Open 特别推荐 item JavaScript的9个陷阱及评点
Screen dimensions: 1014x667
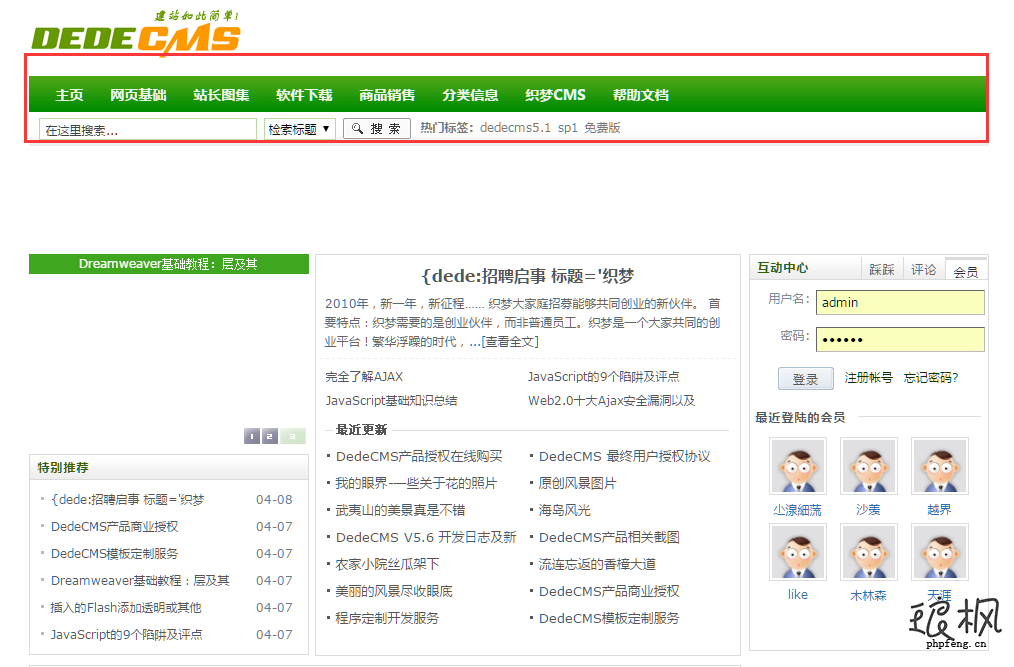tap(127, 635)
